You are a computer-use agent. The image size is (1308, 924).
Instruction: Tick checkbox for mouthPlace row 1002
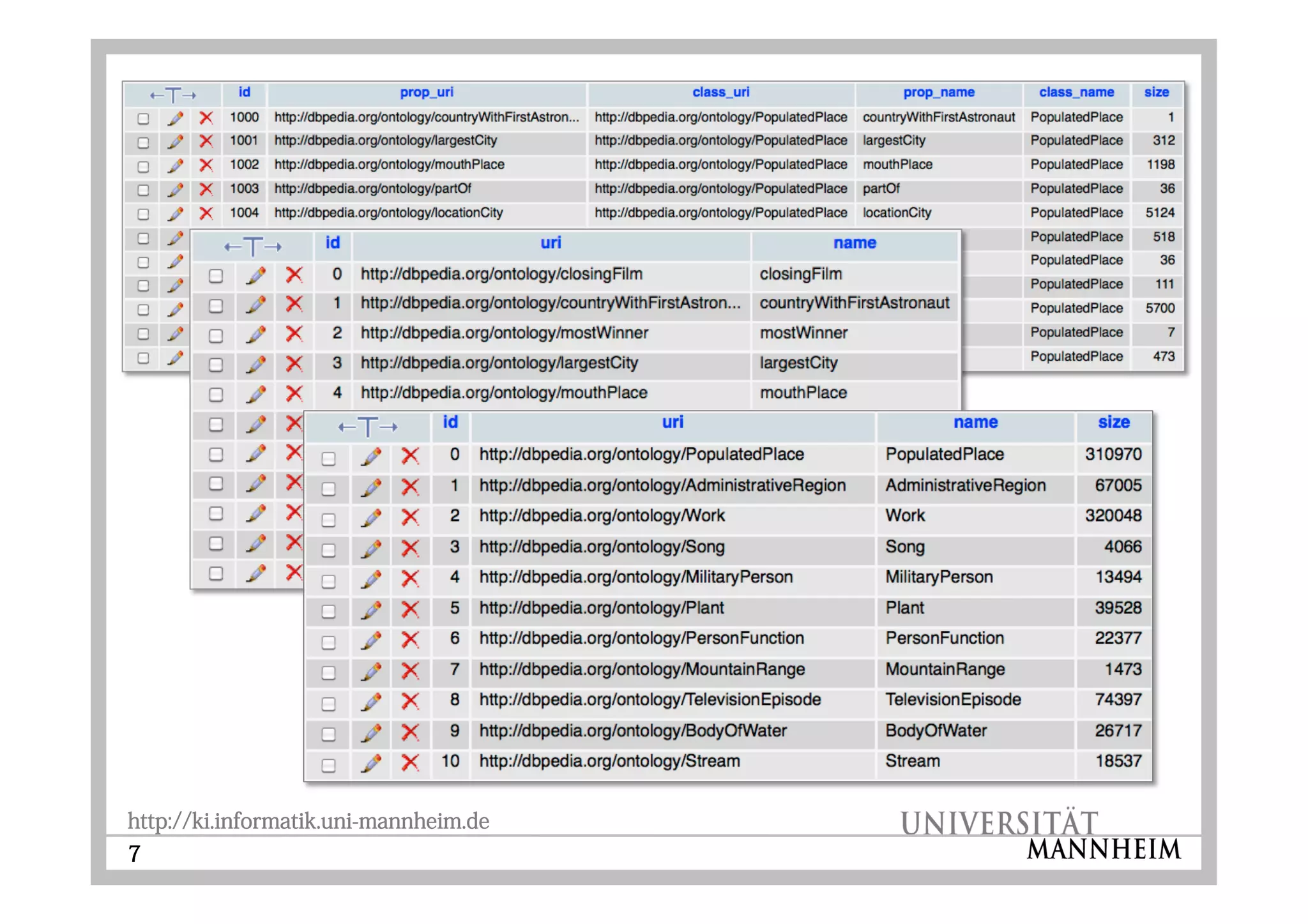[144, 167]
